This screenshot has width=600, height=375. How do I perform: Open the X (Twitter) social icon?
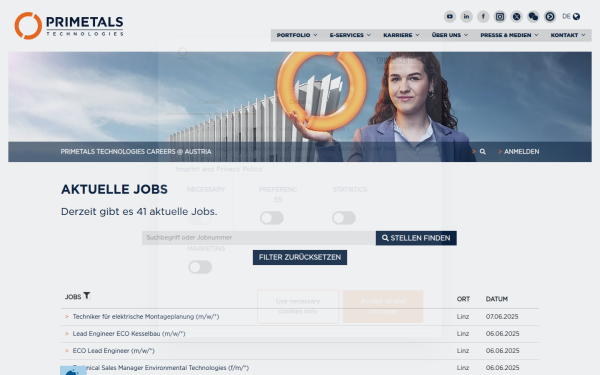point(517,16)
